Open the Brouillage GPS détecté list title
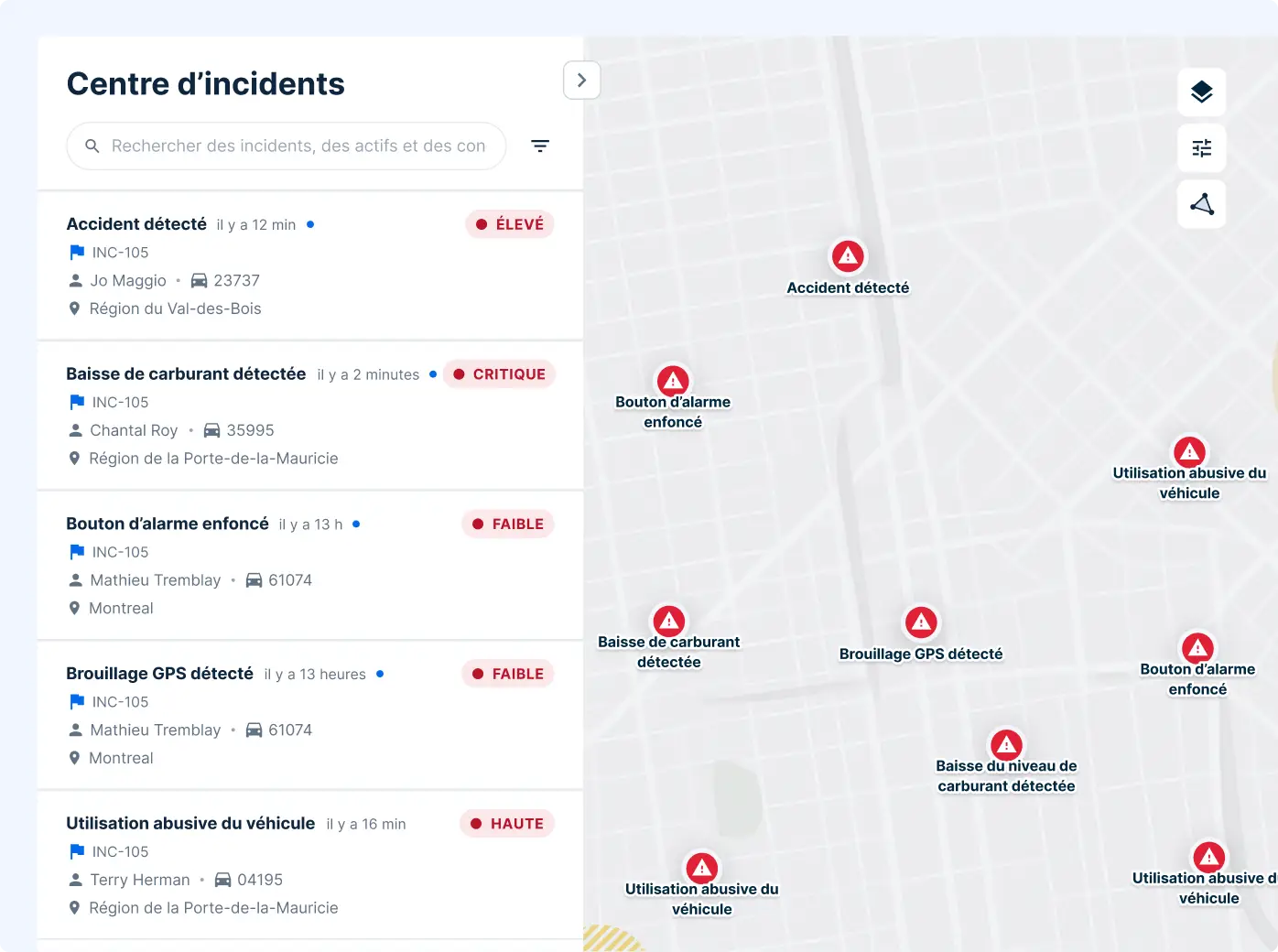 159,674
